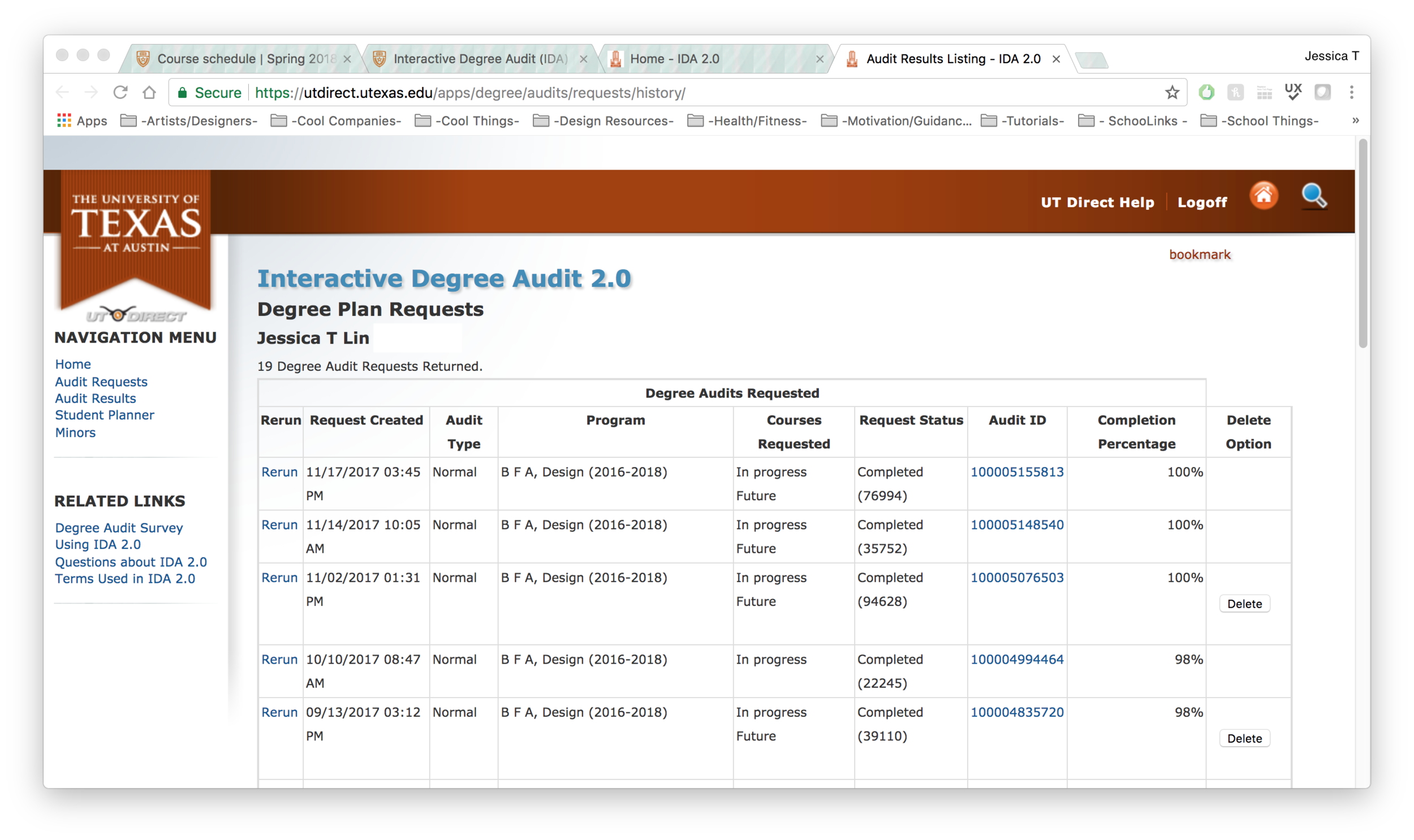Bookmark page with the star icon
This screenshot has width=1414, height=840.
coord(1171,92)
